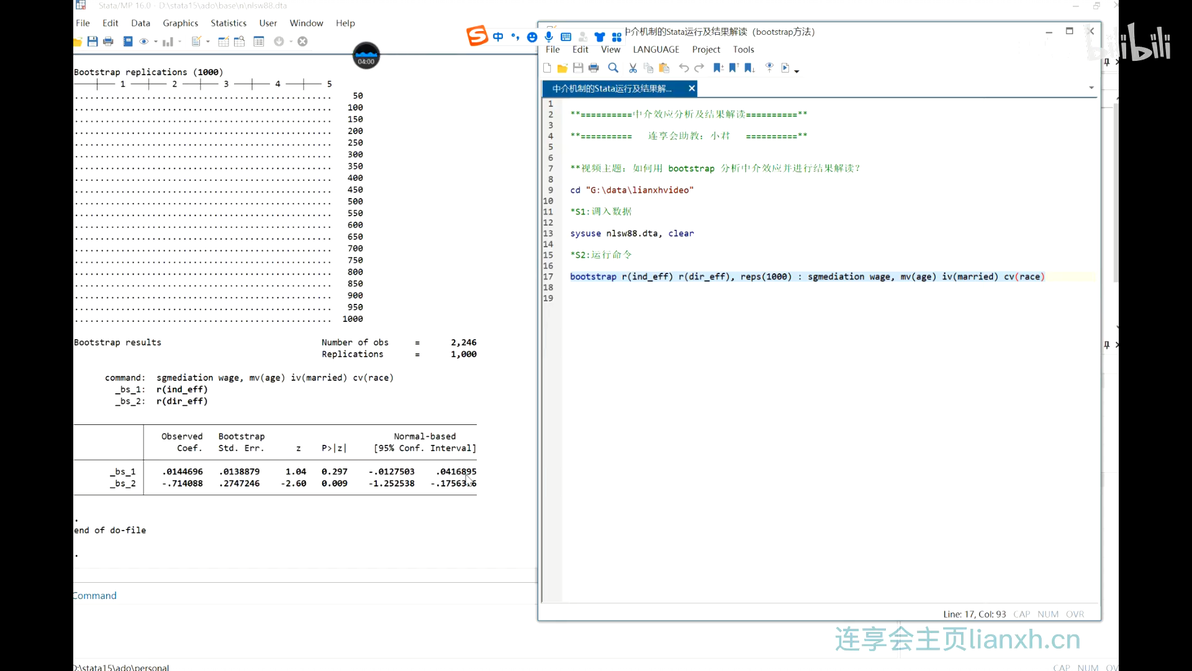
Task: Click the Execute do-file icon
Action: point(785,68)
